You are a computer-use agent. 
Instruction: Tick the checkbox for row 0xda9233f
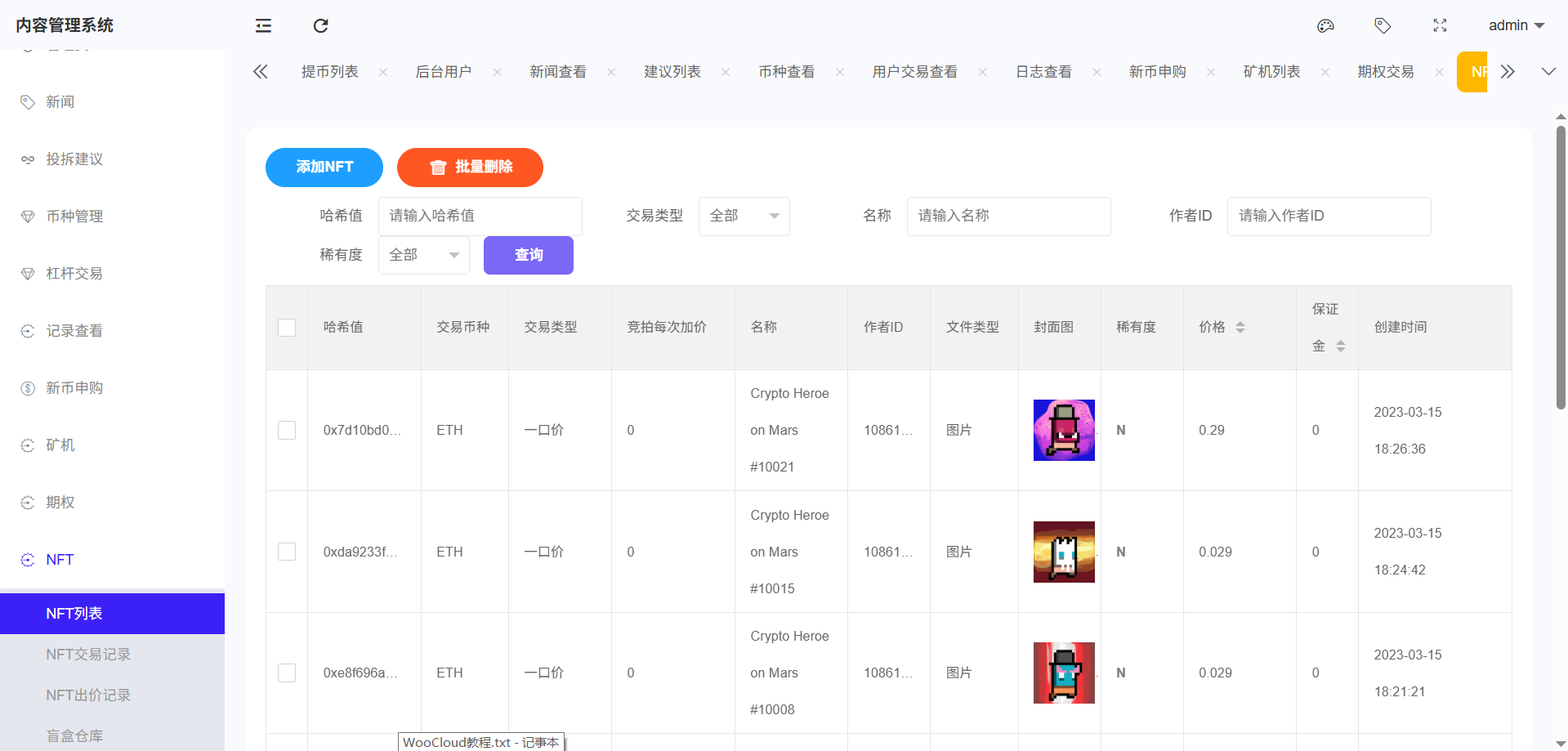(x=287, y=552)
